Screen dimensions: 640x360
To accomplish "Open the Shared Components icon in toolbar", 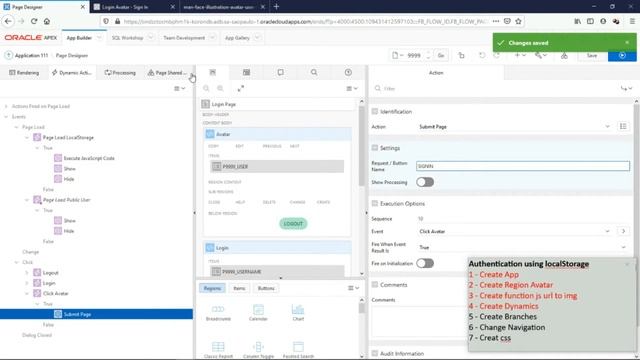I will (x=564, y=56).
